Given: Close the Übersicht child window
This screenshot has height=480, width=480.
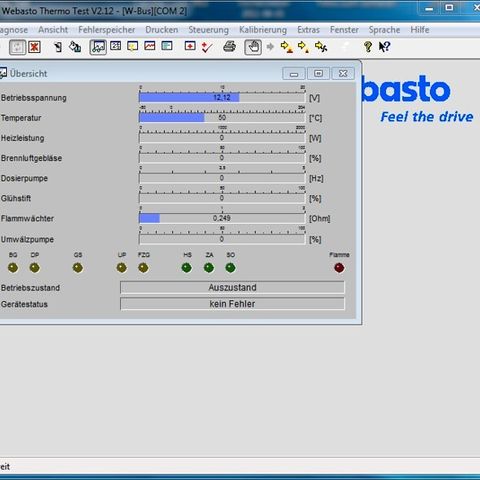Looking at the screenshot, I should pos(343,74).
